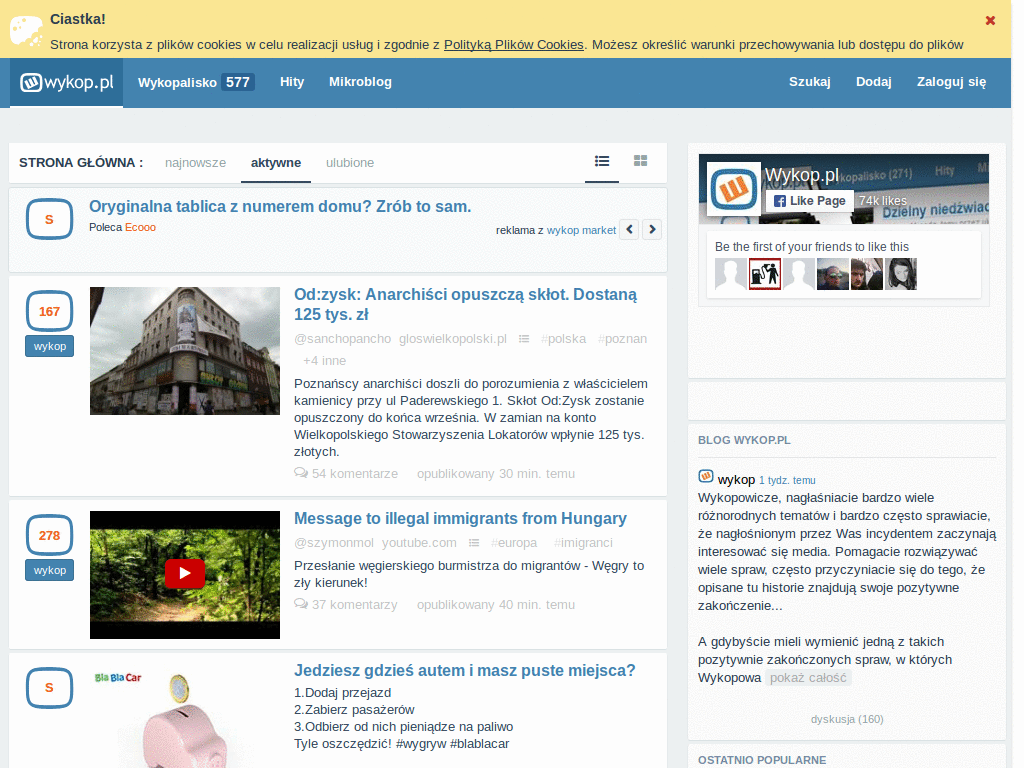The image size is (1024, 768).
Task: Open the Poznań building article thumbnail
Action: click(x=185, y=351)
